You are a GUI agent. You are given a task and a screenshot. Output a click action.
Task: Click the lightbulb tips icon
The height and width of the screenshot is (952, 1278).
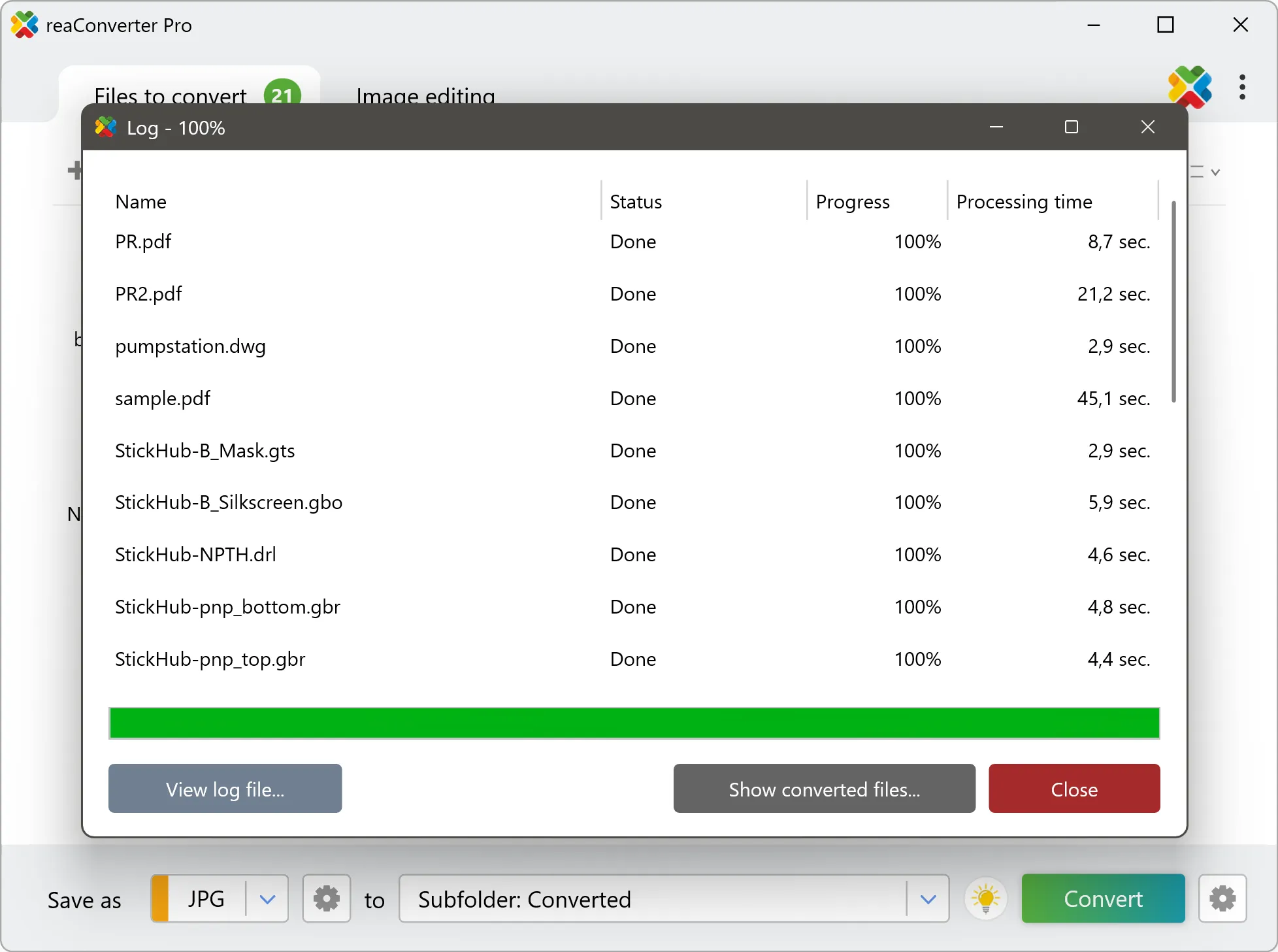(x=985, y=898)
